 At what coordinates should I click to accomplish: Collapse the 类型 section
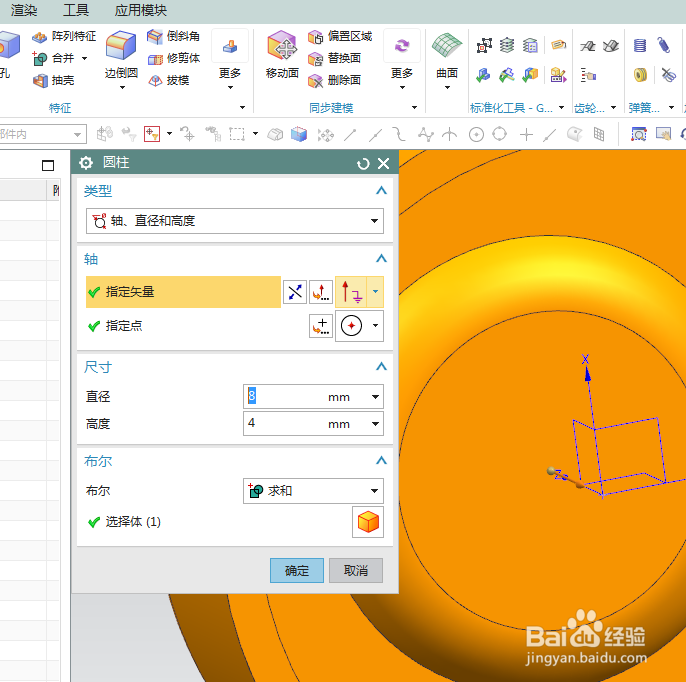381,190
